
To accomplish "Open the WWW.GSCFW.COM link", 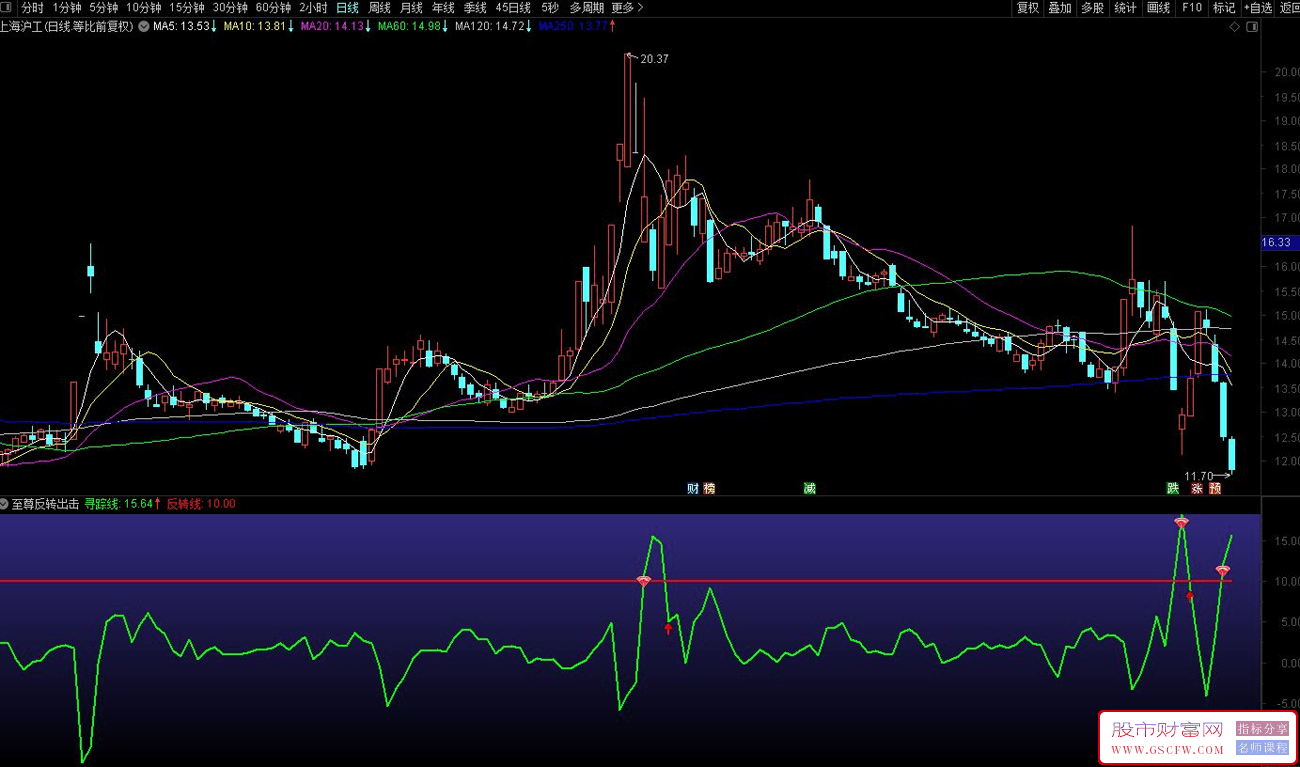I will 1167,749.
